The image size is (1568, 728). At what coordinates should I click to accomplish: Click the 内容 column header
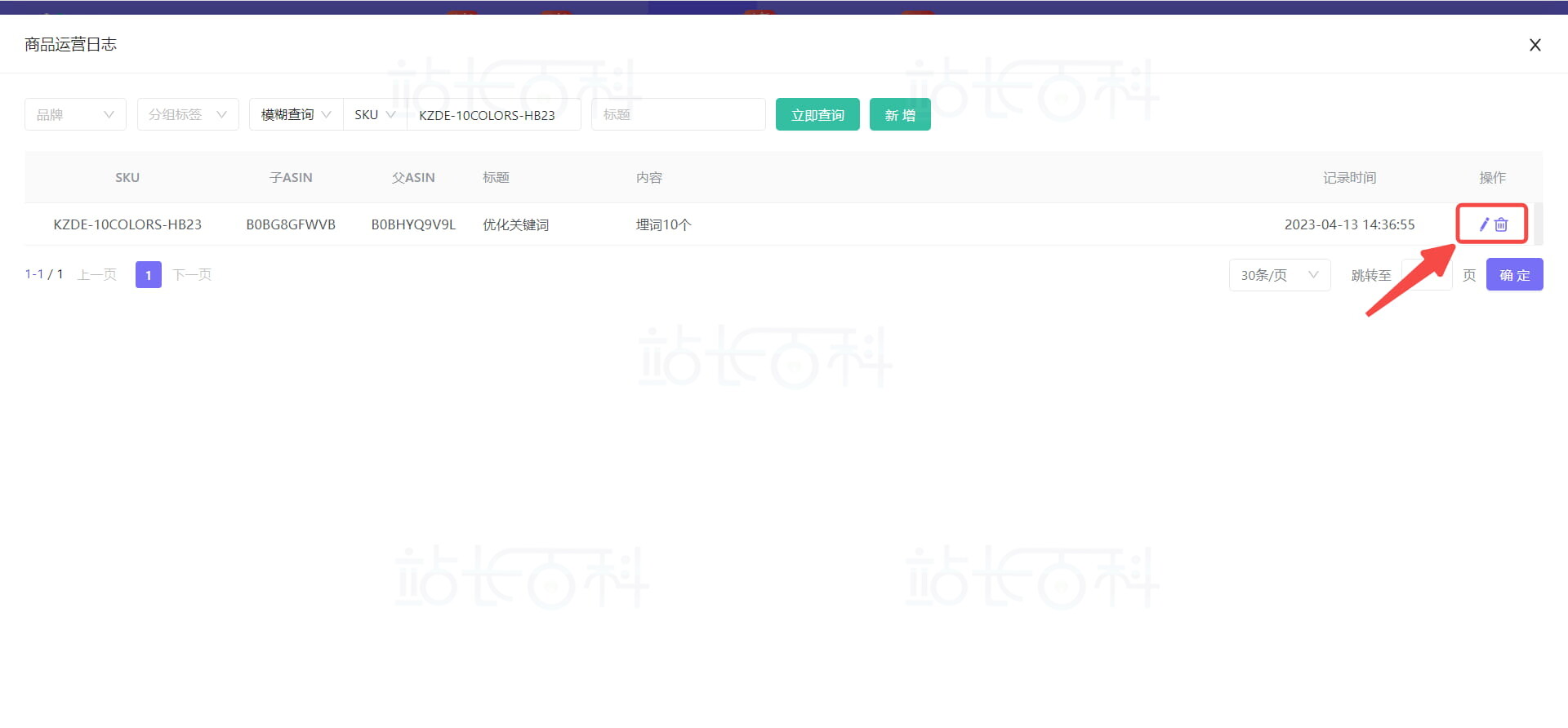pos(649,177)
